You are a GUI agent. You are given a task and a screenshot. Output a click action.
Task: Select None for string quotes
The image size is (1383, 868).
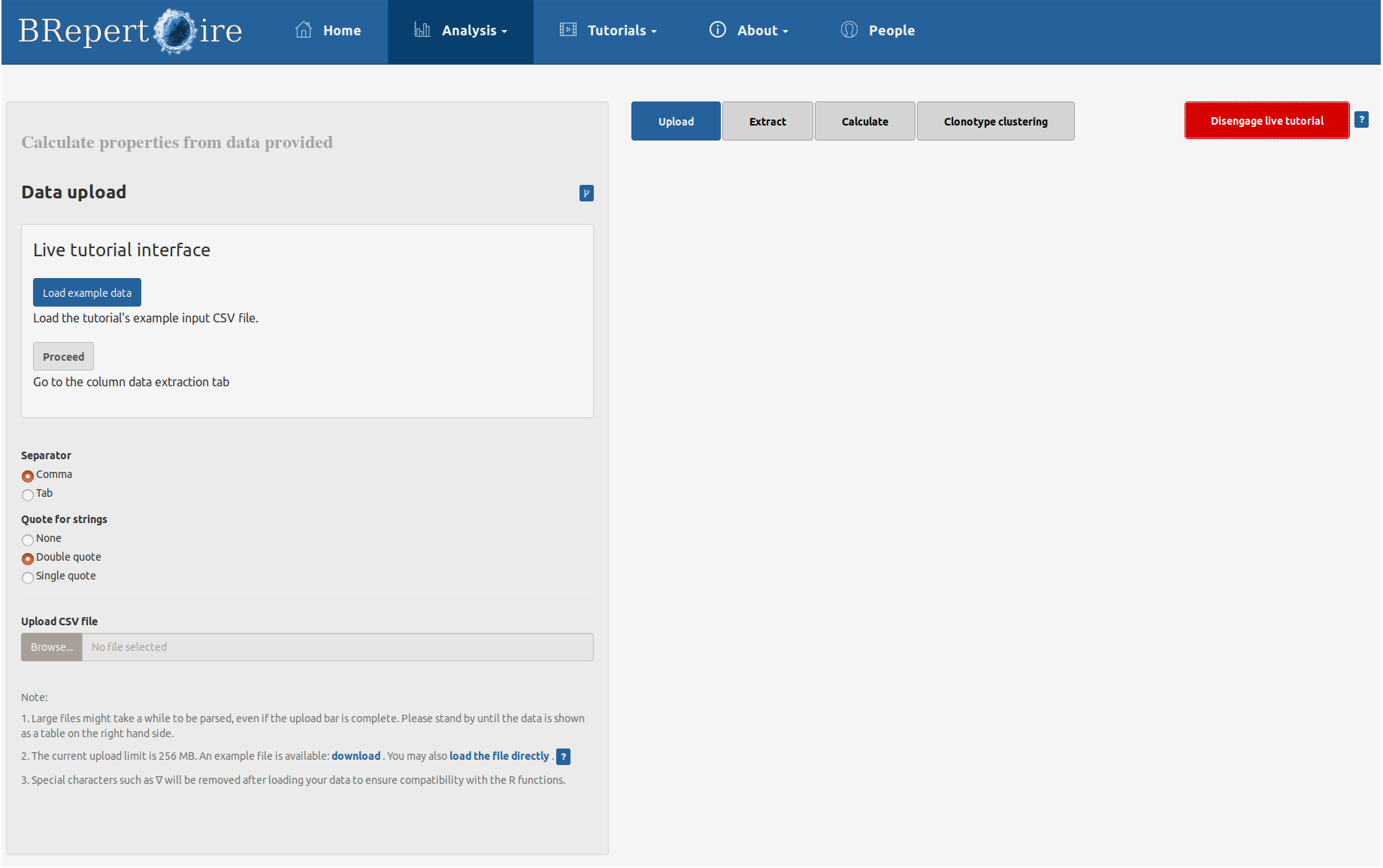pyautogui.click(x=28, y=540)
